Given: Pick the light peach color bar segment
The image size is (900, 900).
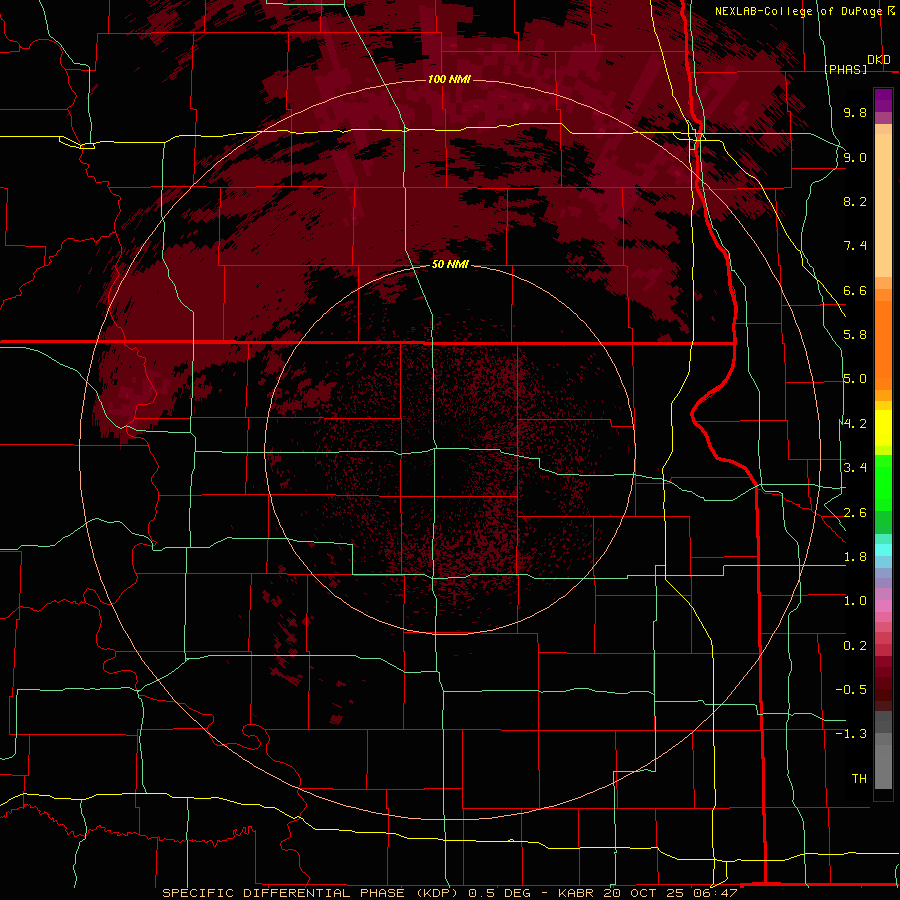Looking at the screenshot, I should (883, 205).
